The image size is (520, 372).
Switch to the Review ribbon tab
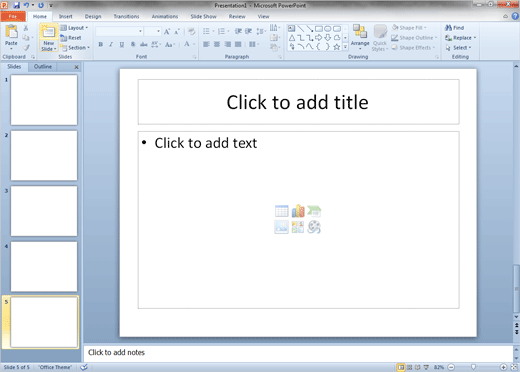click(x=237, y=16)
